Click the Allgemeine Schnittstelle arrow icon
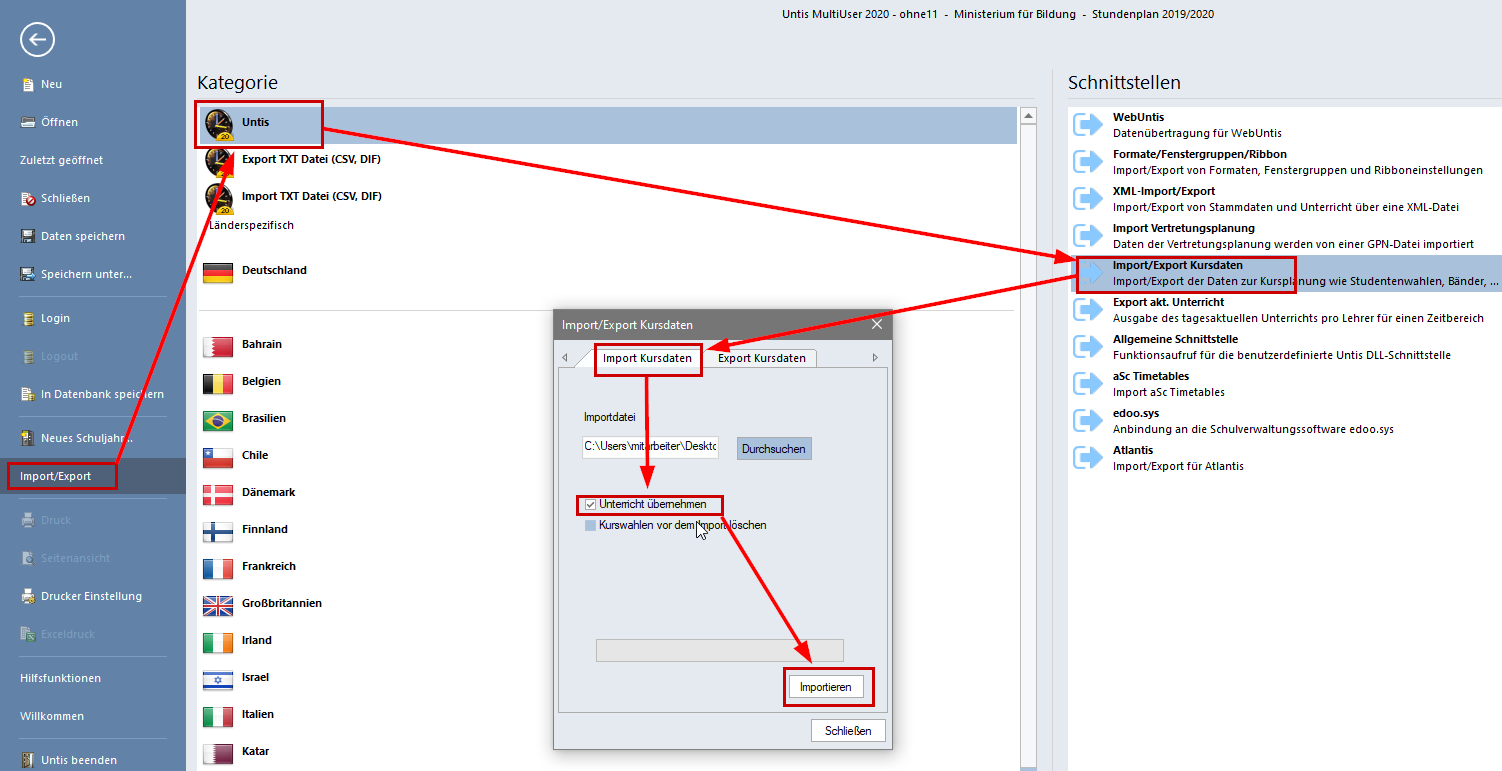Screen dimensions: 1502x771 pyautogui.click(x=1087, y=347)
